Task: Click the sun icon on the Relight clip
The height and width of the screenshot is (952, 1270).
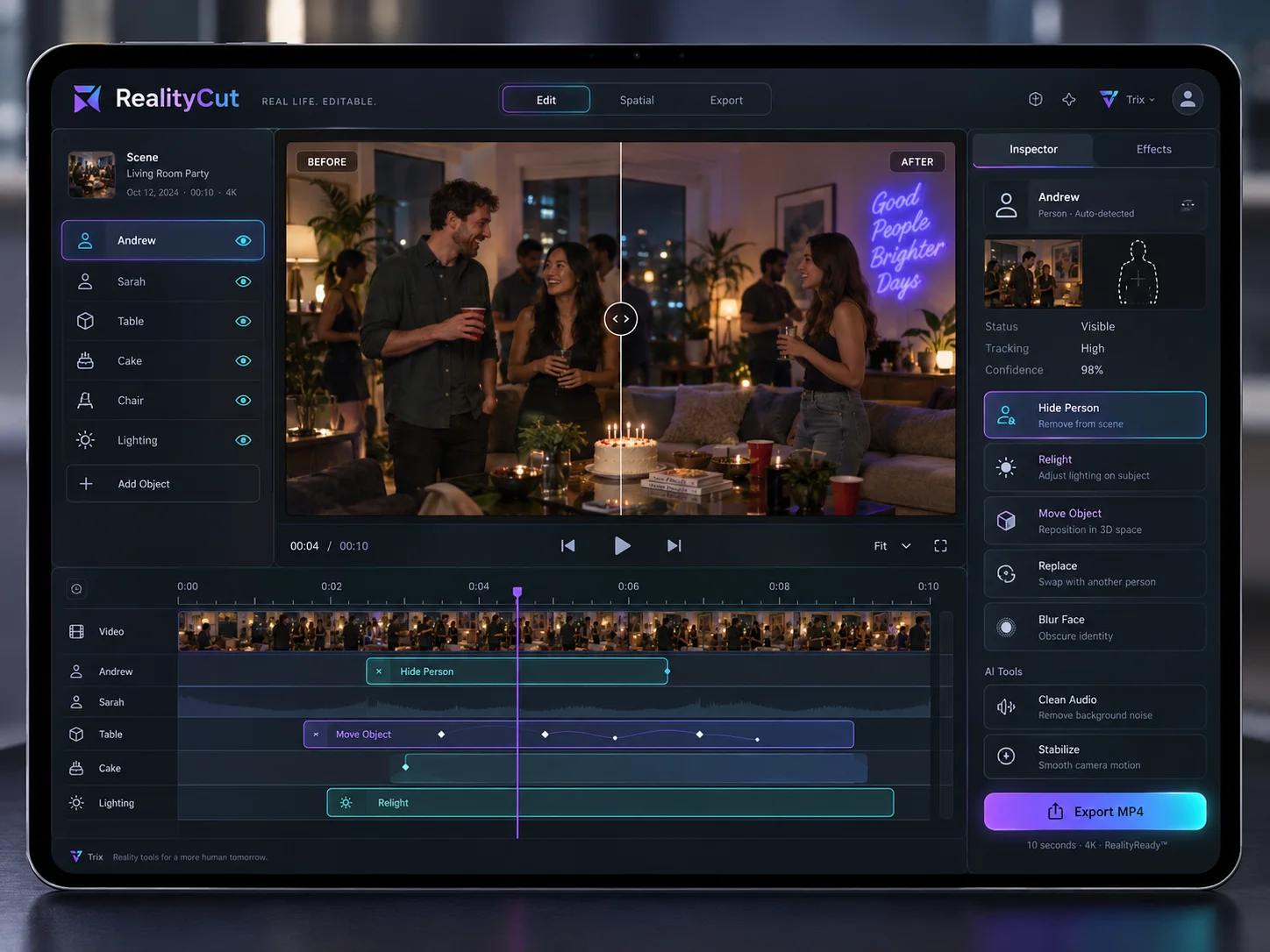Action: click(346, 803)
